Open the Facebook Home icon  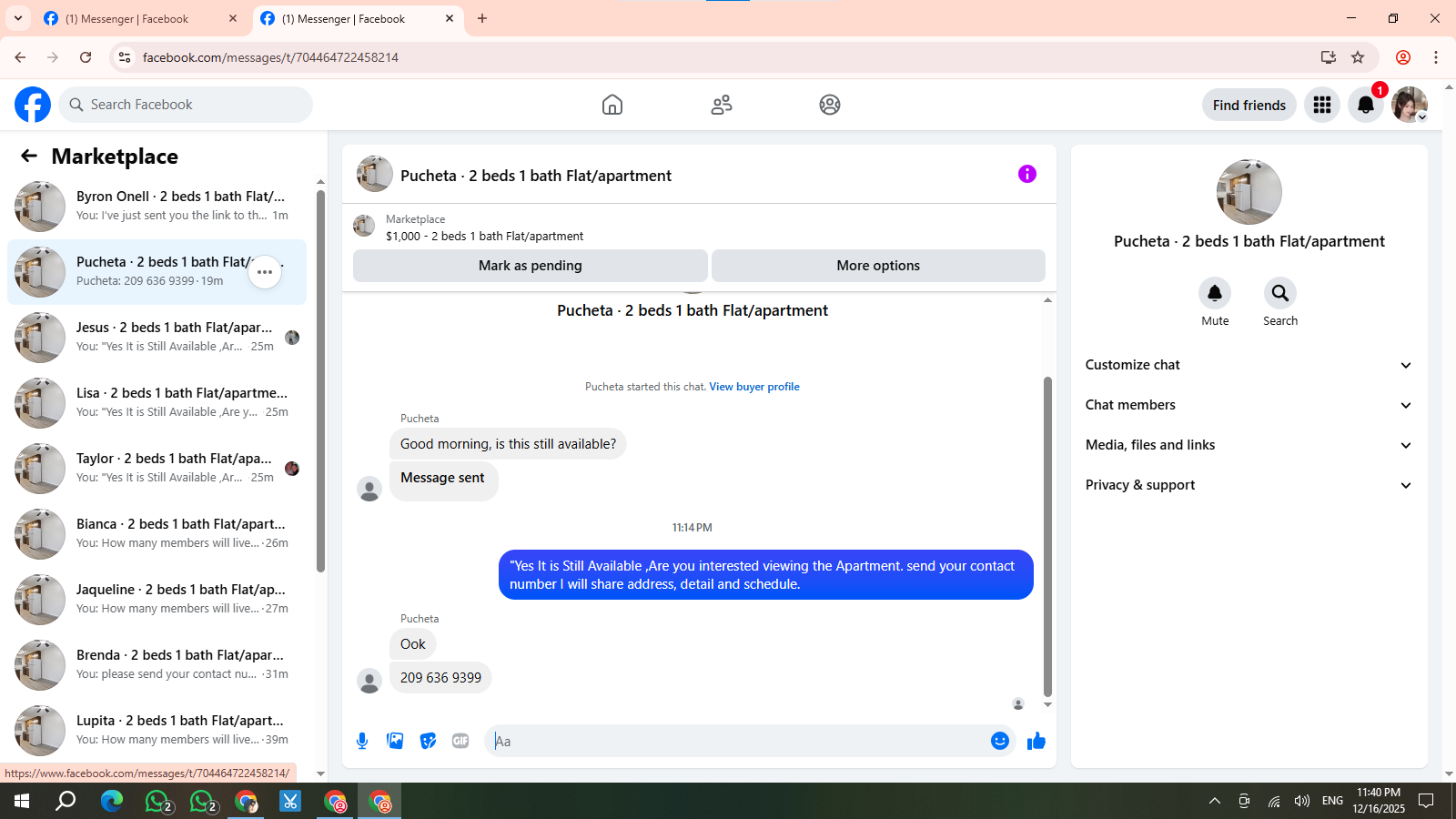point(612,105)
